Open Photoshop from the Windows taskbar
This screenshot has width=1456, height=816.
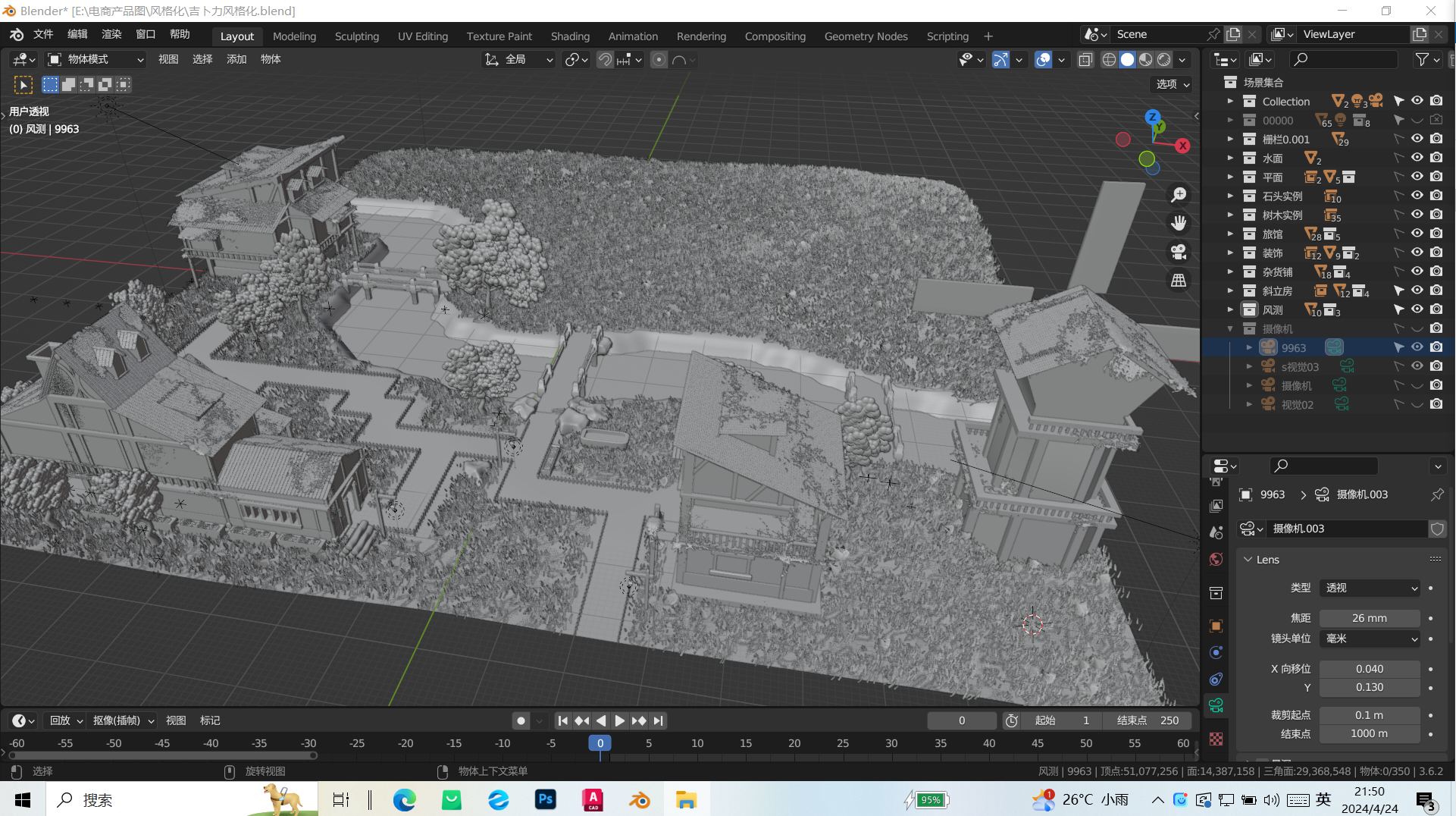(x=546, y=799)
